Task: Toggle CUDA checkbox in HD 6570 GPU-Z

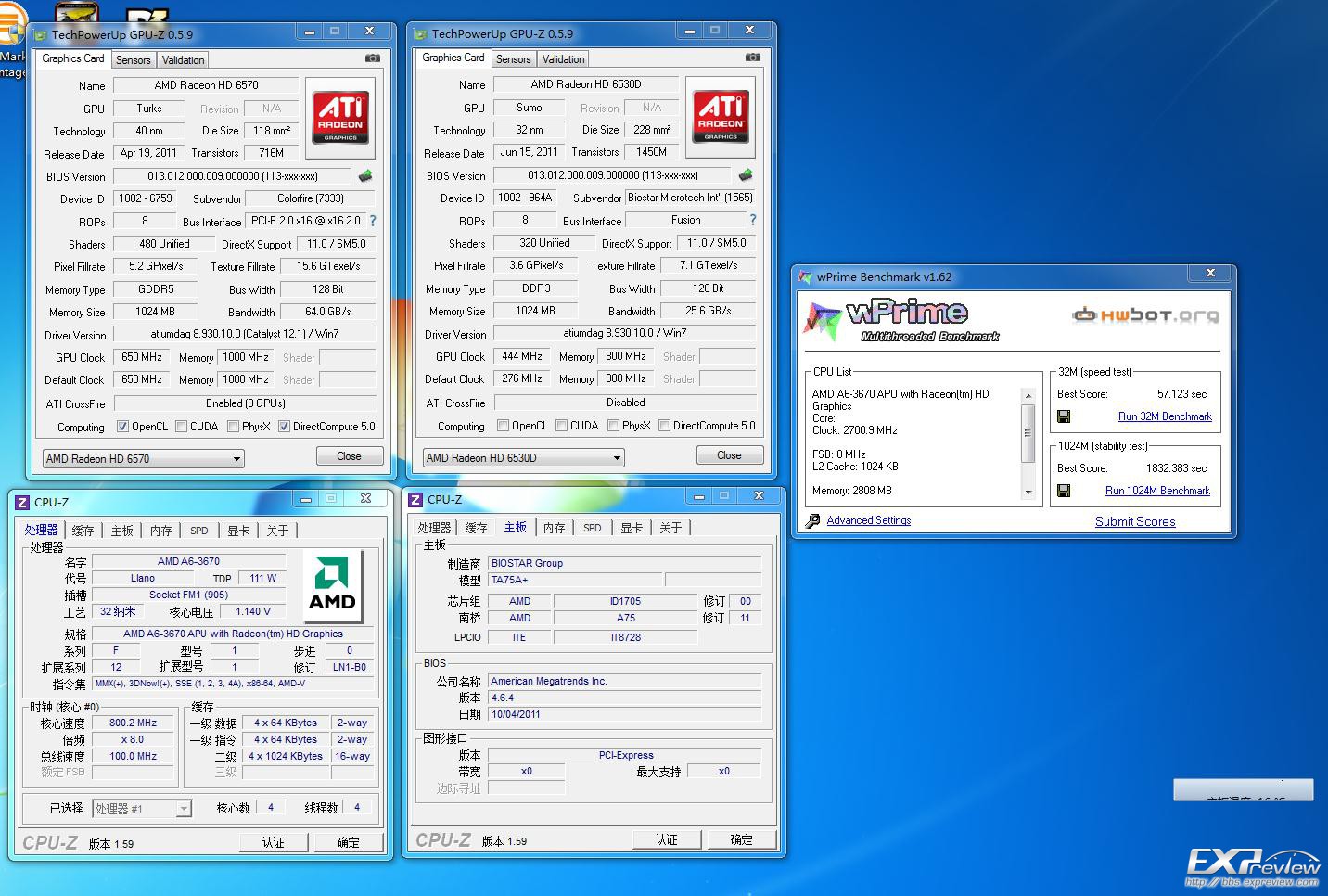Action: (x=181, y=427)
